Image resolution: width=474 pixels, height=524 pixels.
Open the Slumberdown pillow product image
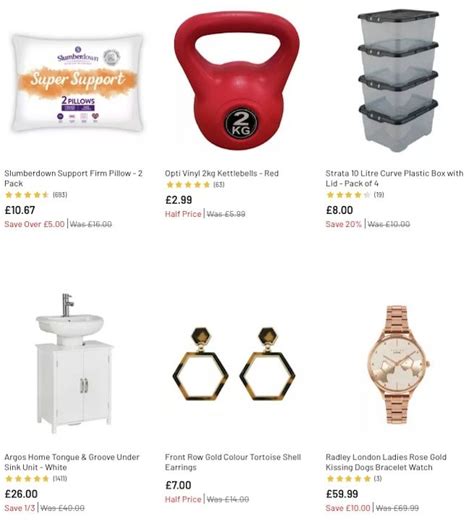pos(78,83)
